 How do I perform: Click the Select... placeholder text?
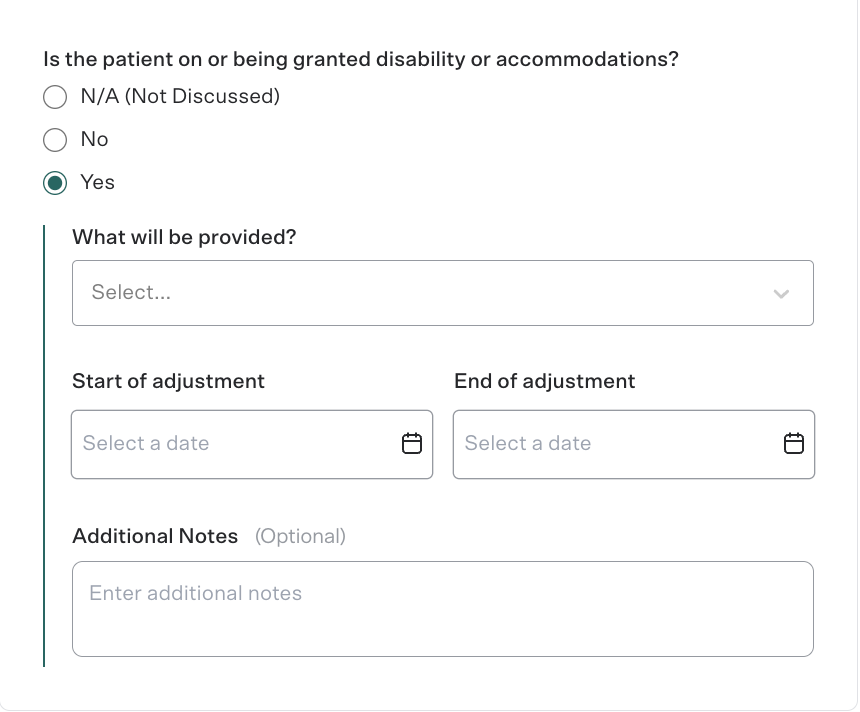(x=131, y=292)
